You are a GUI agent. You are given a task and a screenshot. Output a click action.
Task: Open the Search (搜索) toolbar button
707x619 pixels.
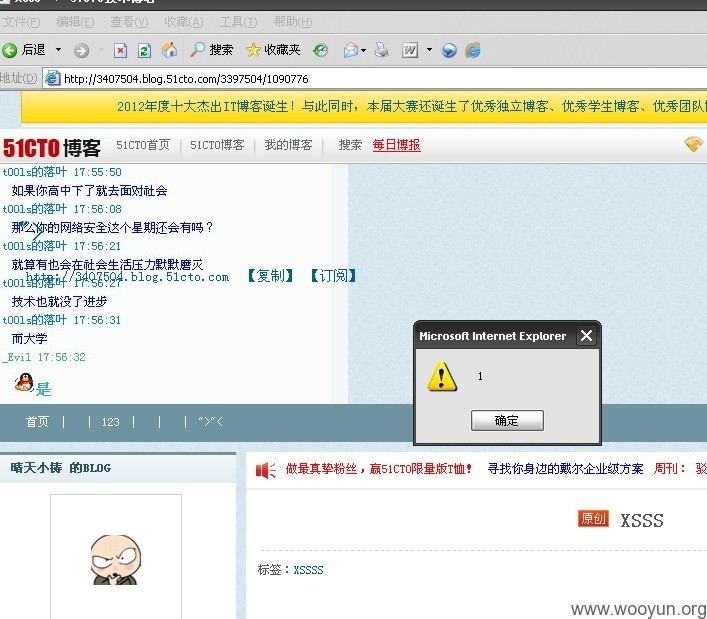(x=211, y=50)
